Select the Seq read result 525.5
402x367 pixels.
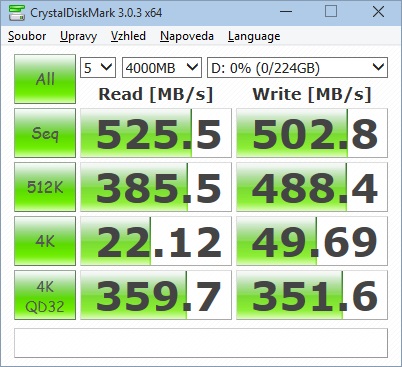point(156,133)
